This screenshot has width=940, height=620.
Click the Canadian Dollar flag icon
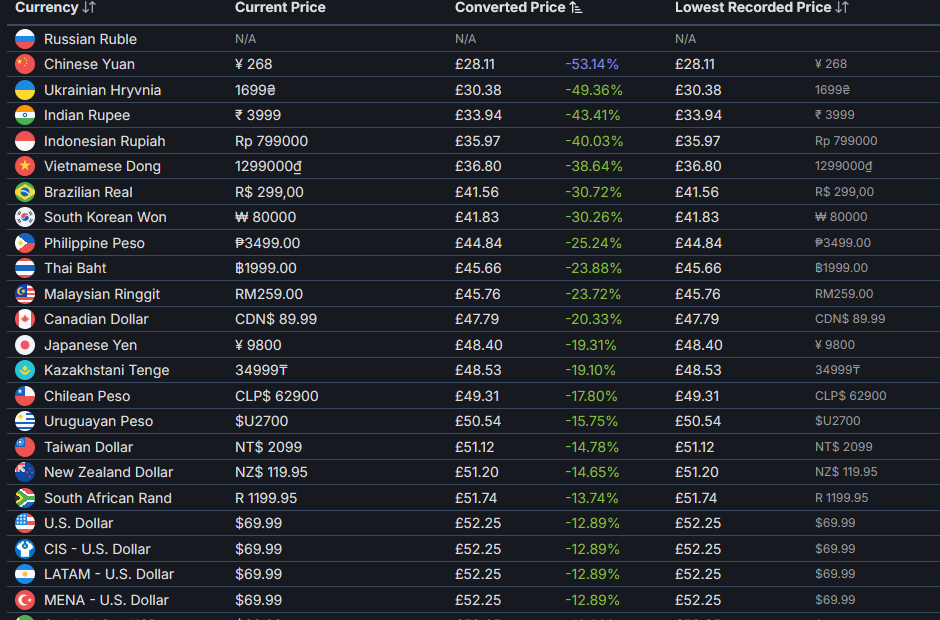25,319
